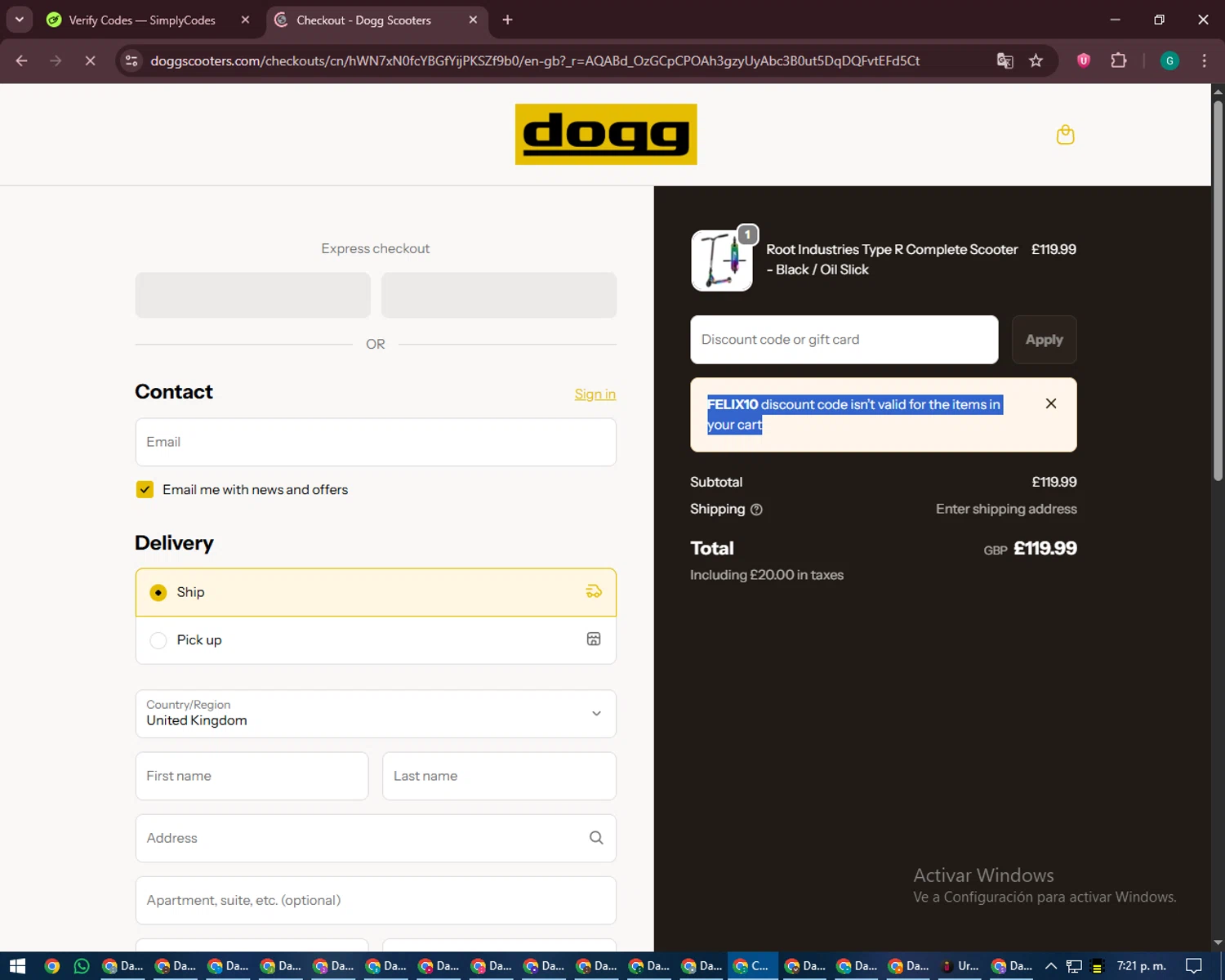The image size is (1225, 980).
Task: Click into the Email field
Action: click(x=376, y=442)
